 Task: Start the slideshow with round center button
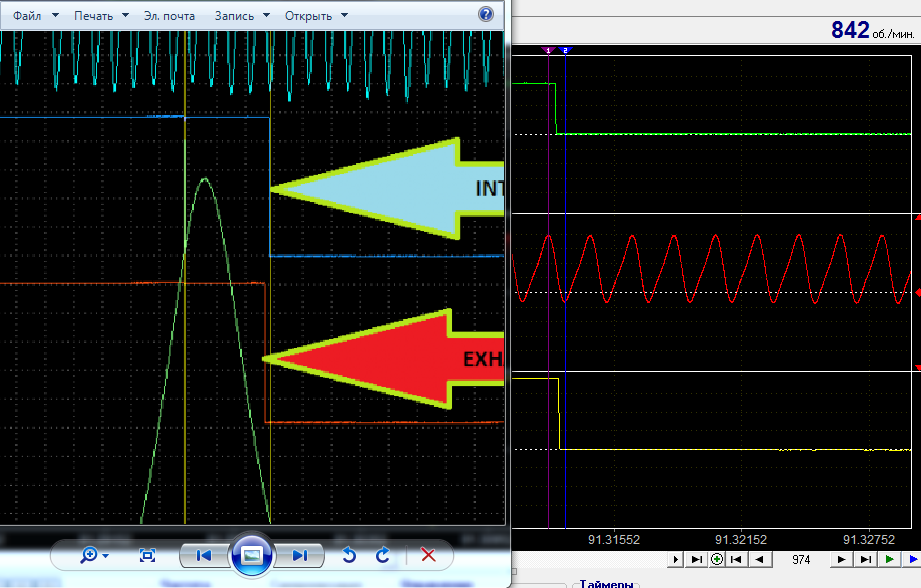coord(251,555)
